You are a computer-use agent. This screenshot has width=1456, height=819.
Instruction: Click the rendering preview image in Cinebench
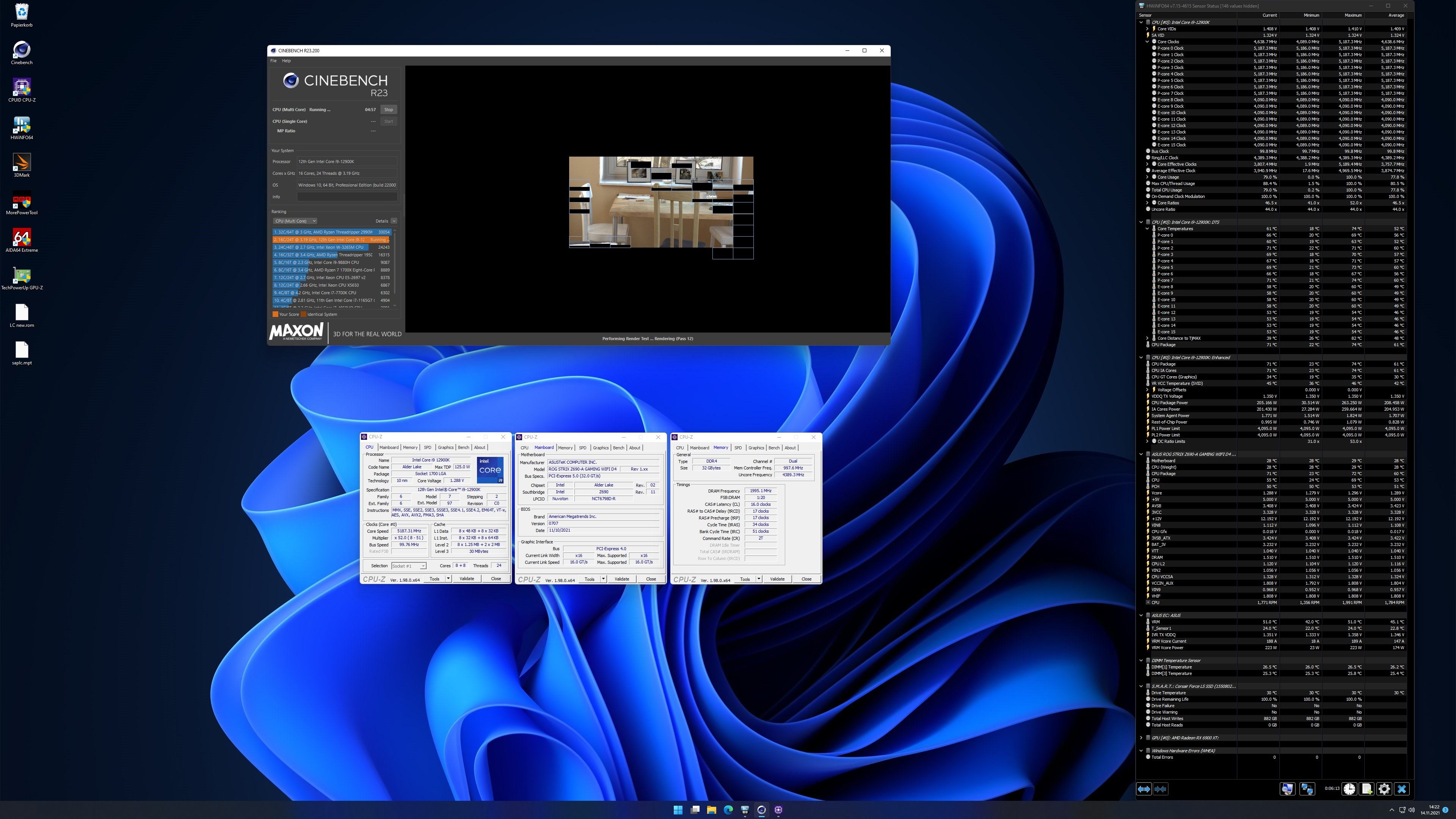click(661, 207)
